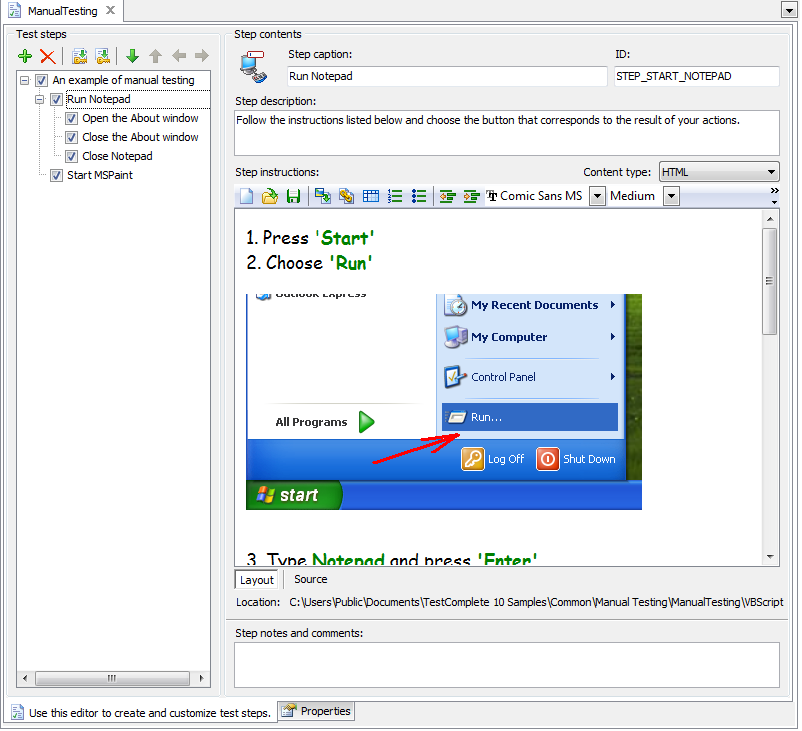Toggle 'Open the About window' checkbox
The width and height of the screenshot is (802, 731).
(x=72, y=119)
